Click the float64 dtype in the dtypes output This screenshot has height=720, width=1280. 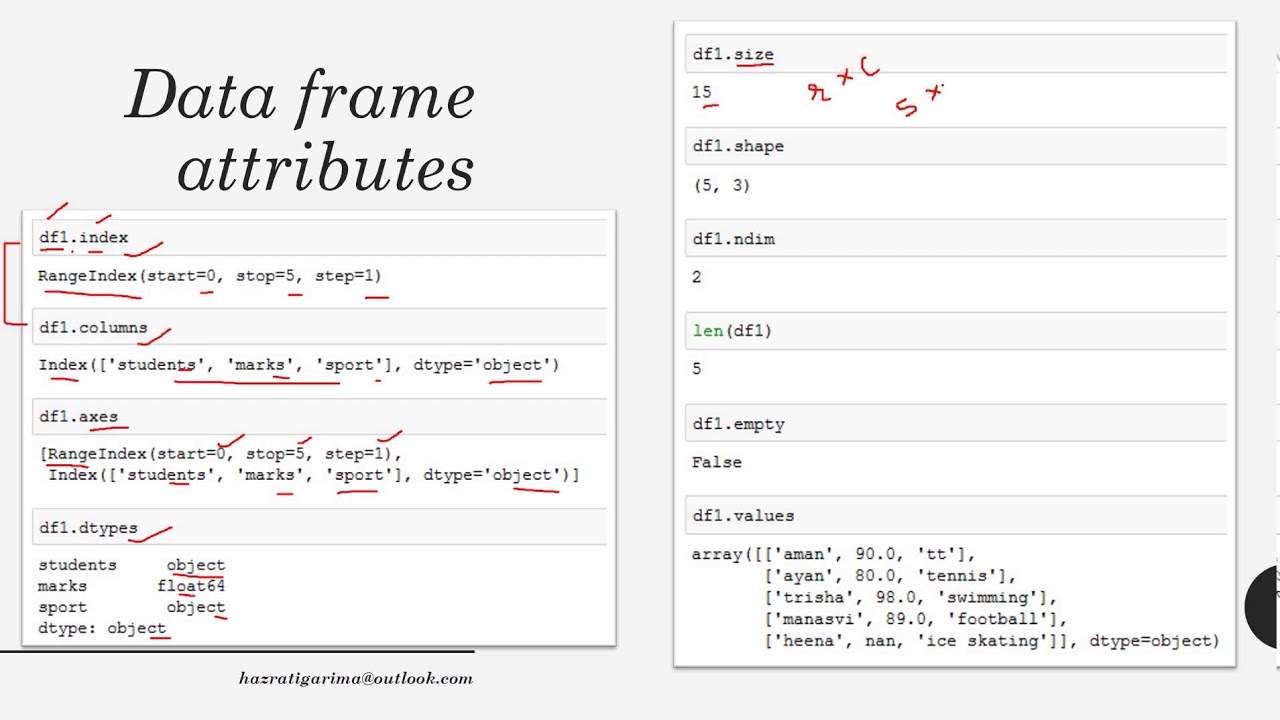(191, 586)
